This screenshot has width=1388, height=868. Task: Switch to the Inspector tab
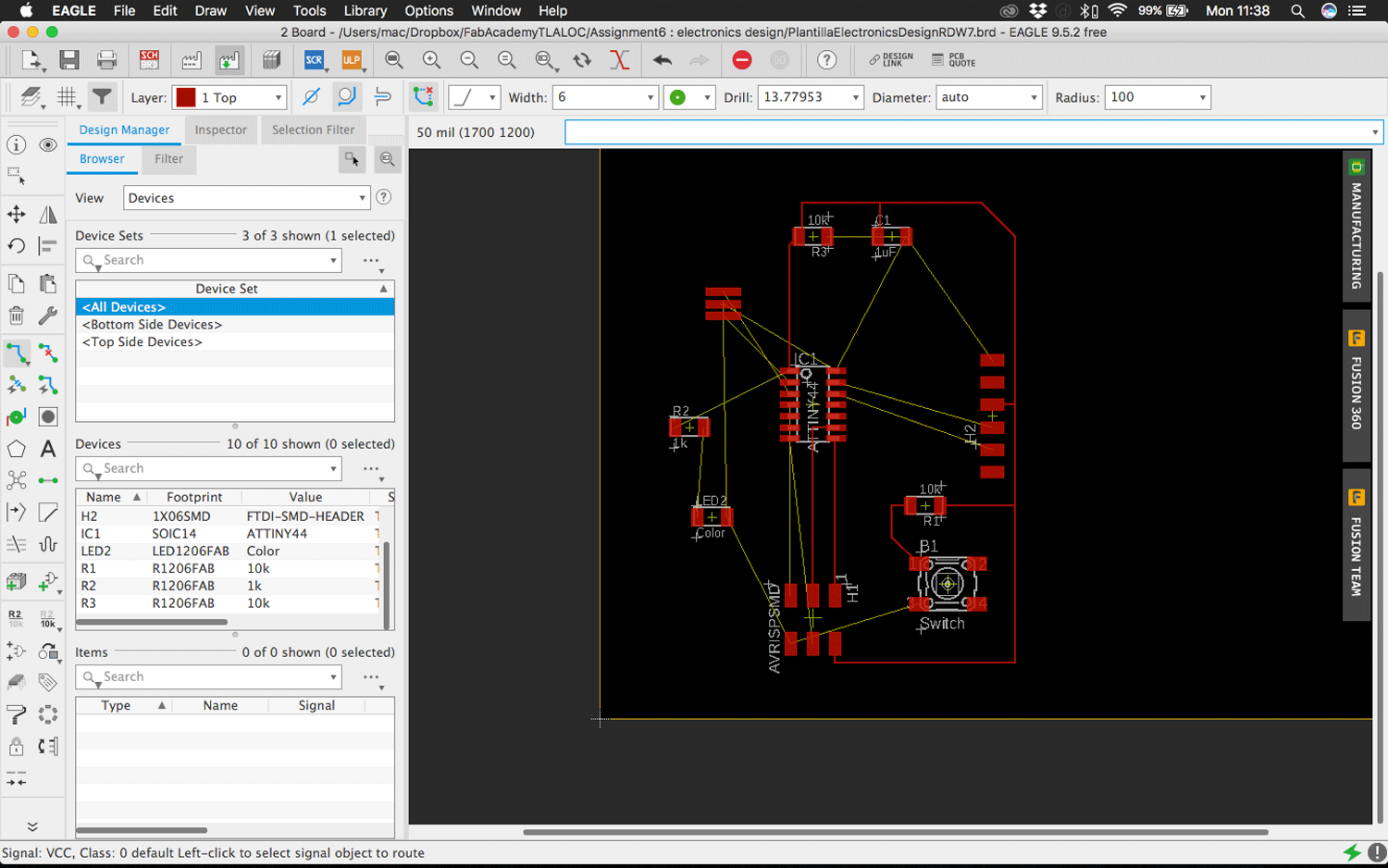[x=220, y=130]
